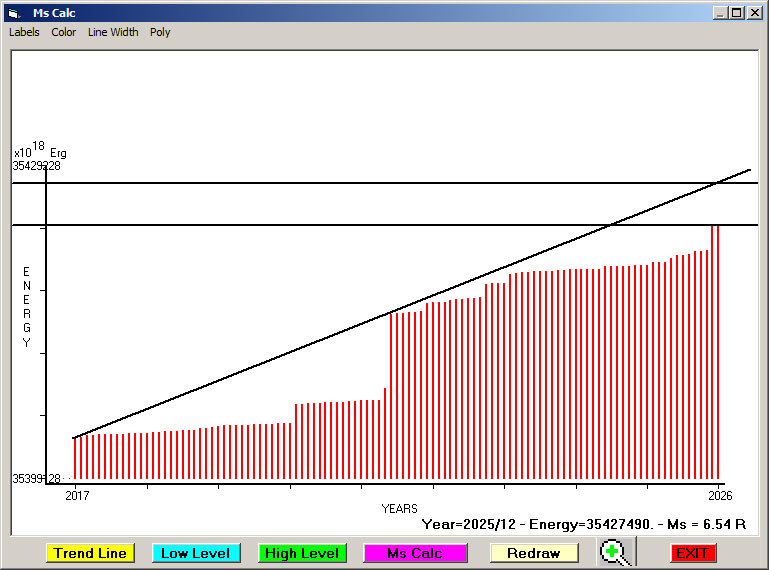
Task: Open the Poly menu
Action: click(160, 32)
